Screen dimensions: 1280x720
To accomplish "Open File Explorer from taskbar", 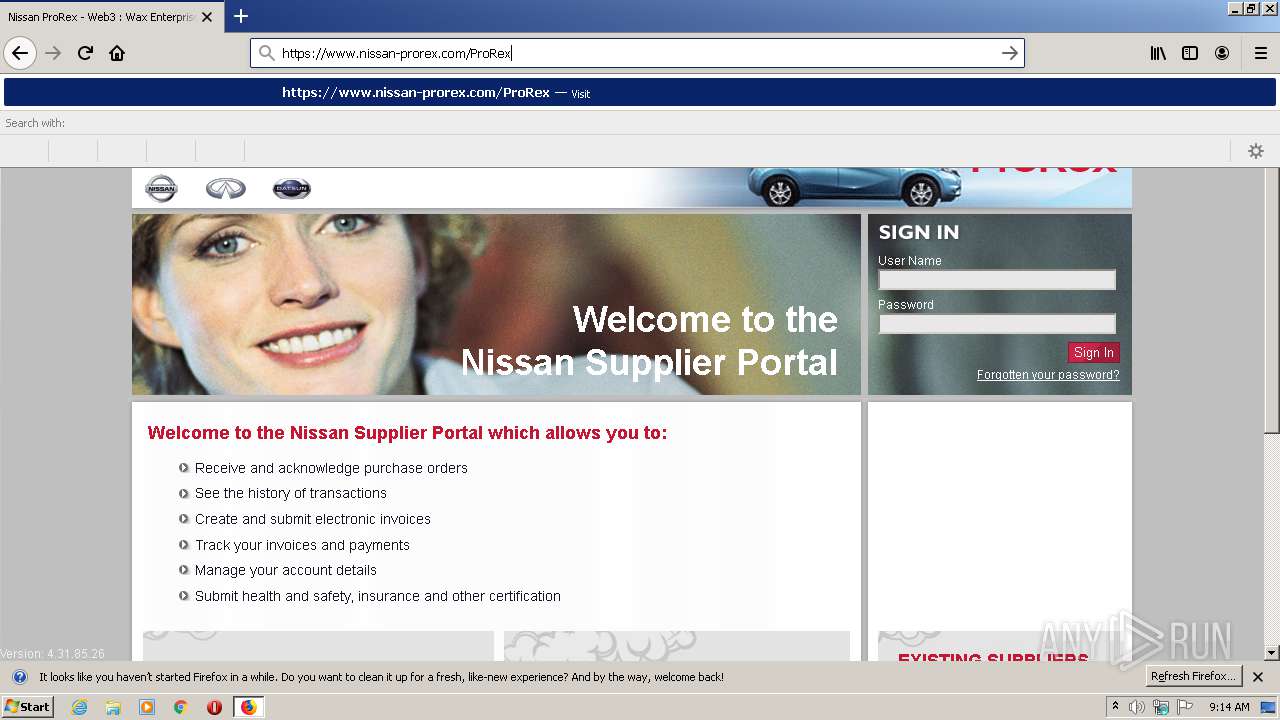I will tap(113, 707).
